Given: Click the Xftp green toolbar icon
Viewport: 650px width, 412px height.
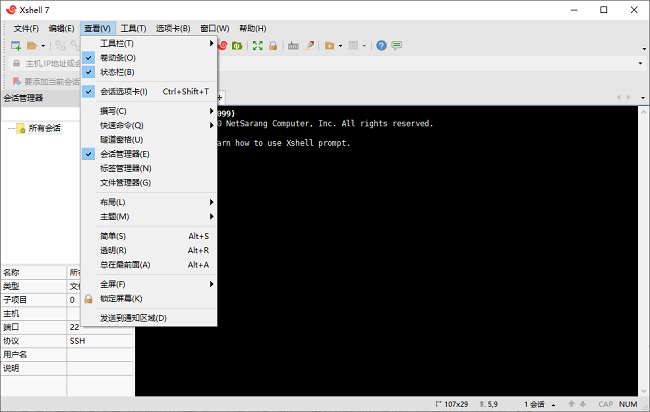Looking at the screenshot, I should click(238, 46).
